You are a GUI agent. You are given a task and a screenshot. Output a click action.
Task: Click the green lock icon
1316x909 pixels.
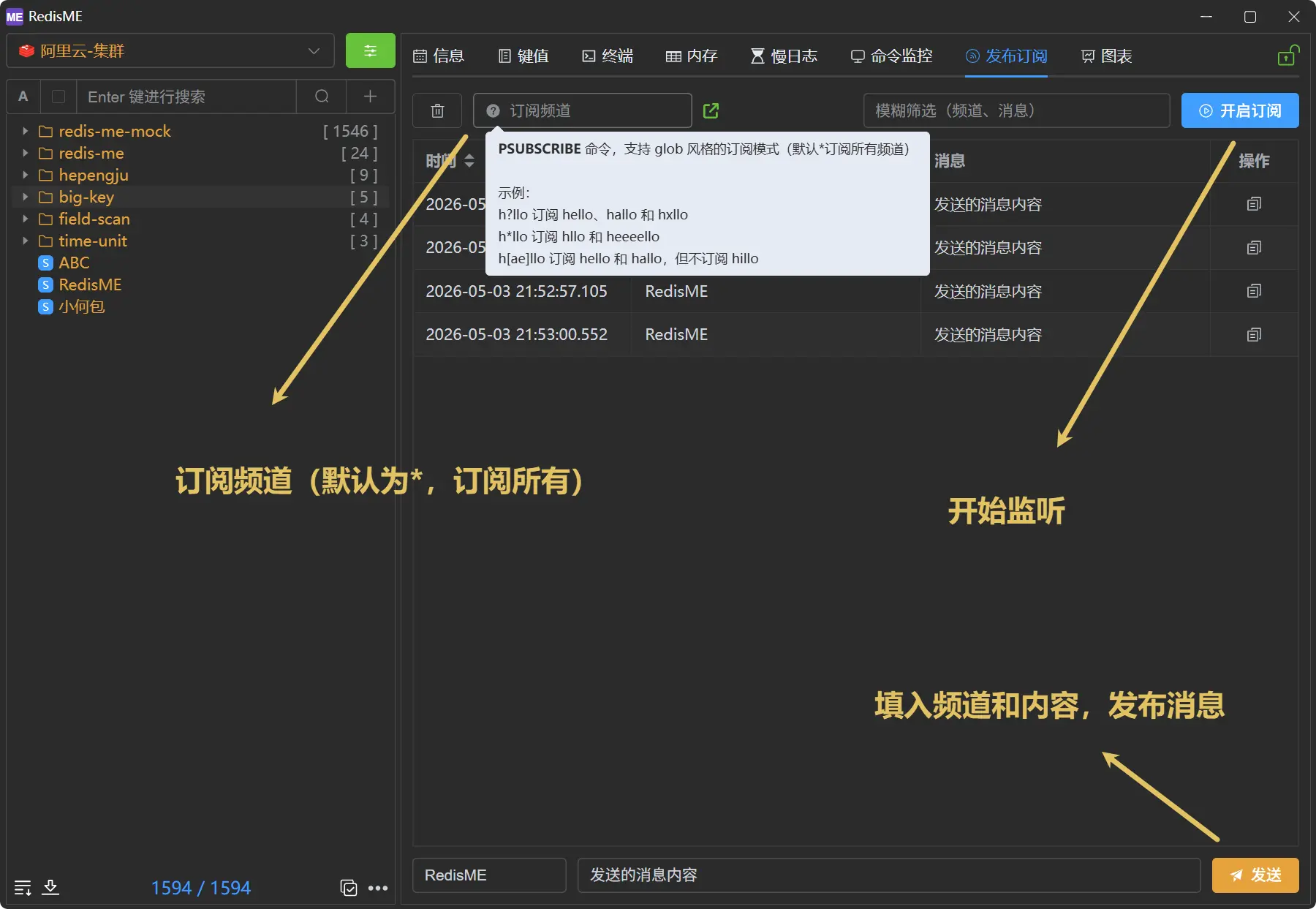pos(1287,56)
